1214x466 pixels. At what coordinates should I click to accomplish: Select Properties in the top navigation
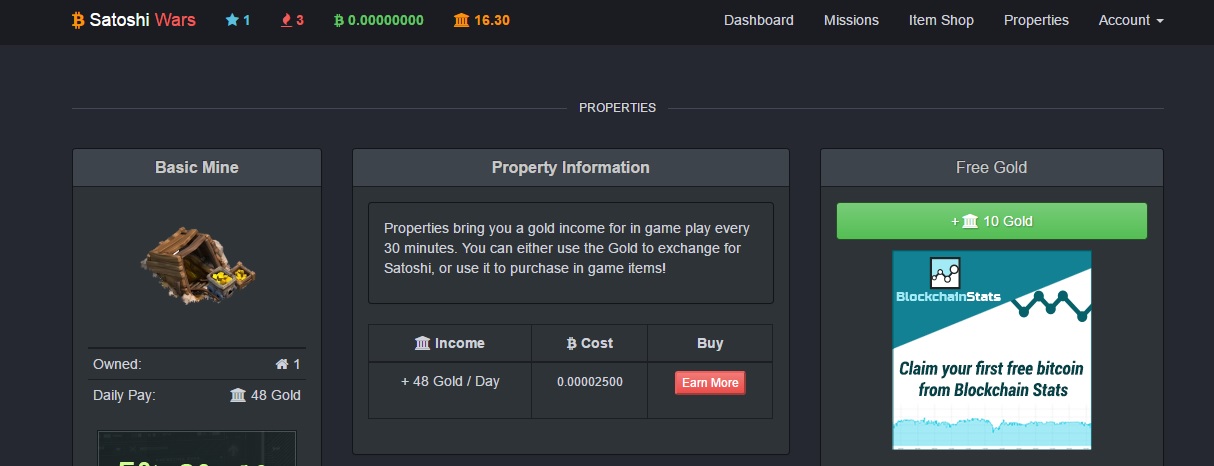(1036, 20)
